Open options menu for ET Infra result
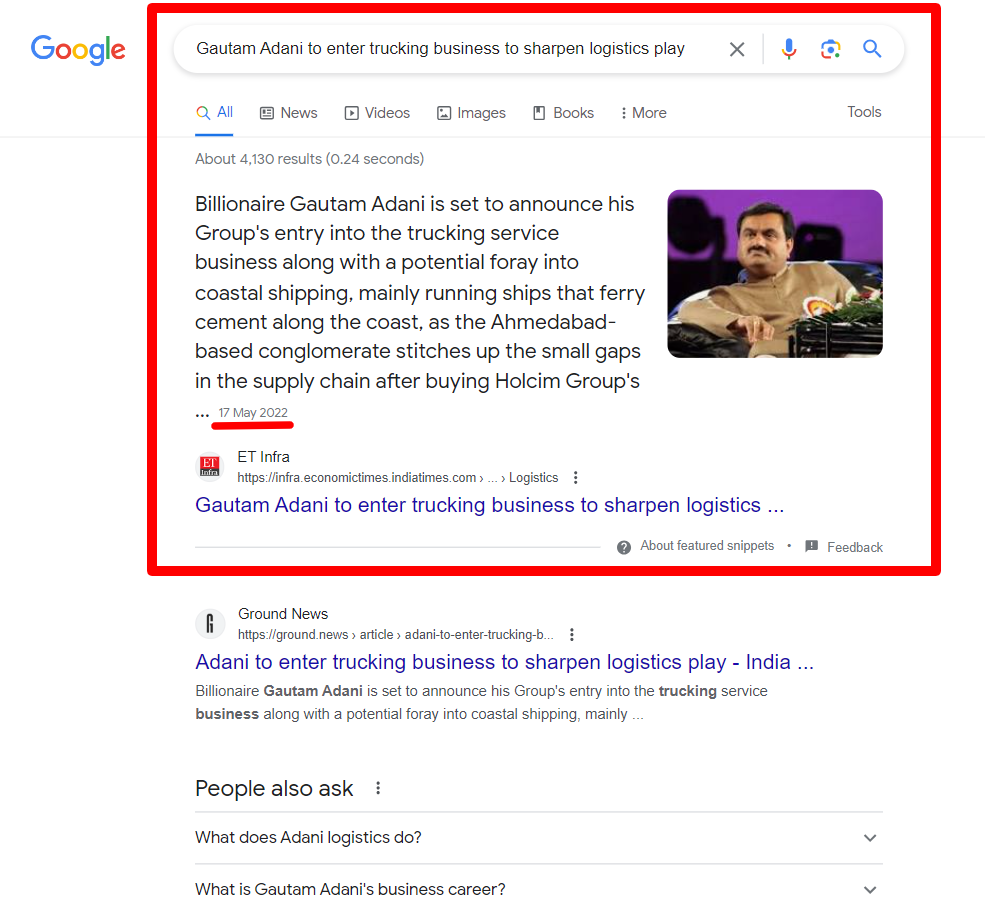The height and width of the screenshot is (909, 985). pos(575,478)
